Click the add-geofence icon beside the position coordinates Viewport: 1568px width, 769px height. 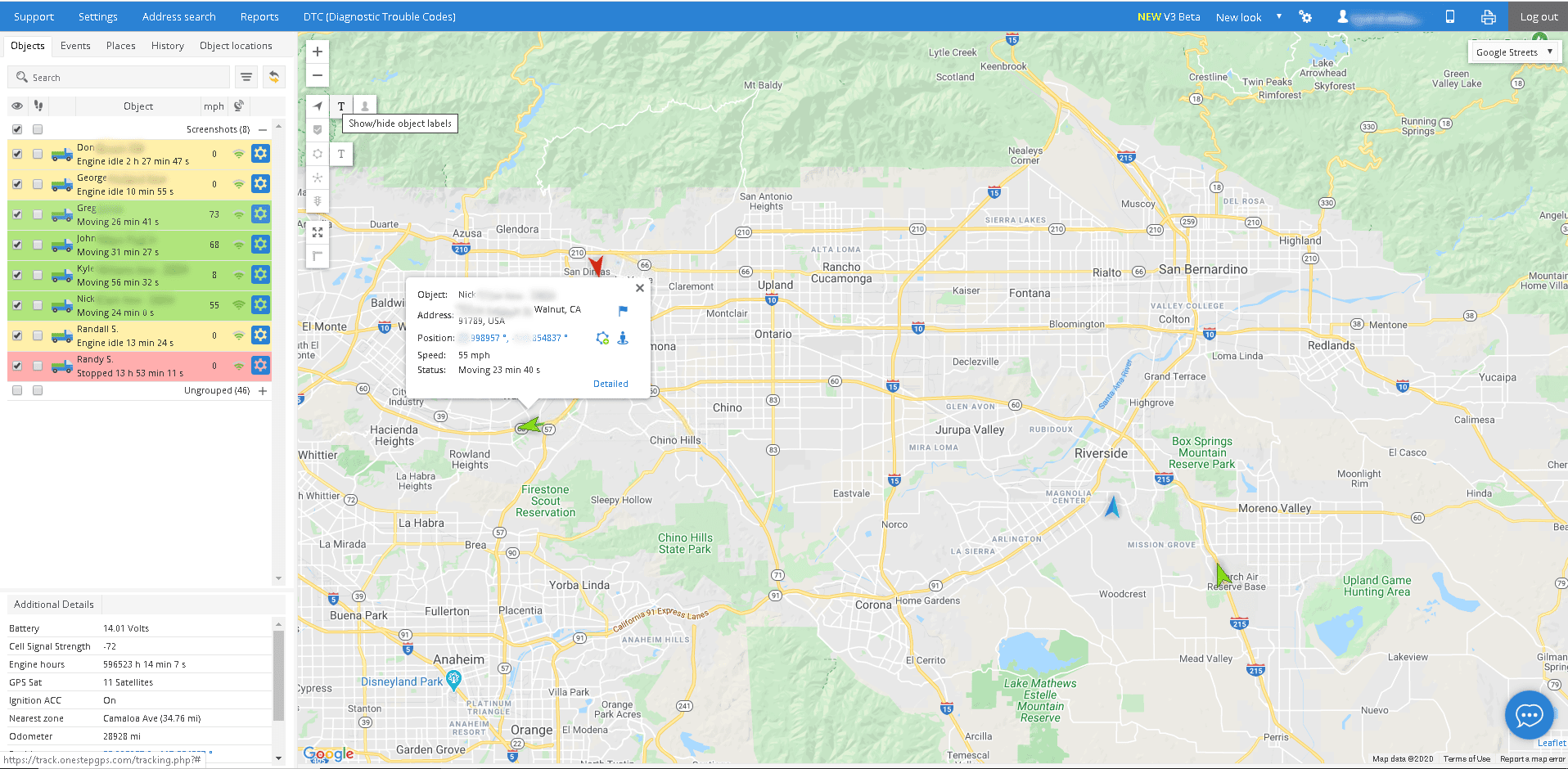[602, 338]
